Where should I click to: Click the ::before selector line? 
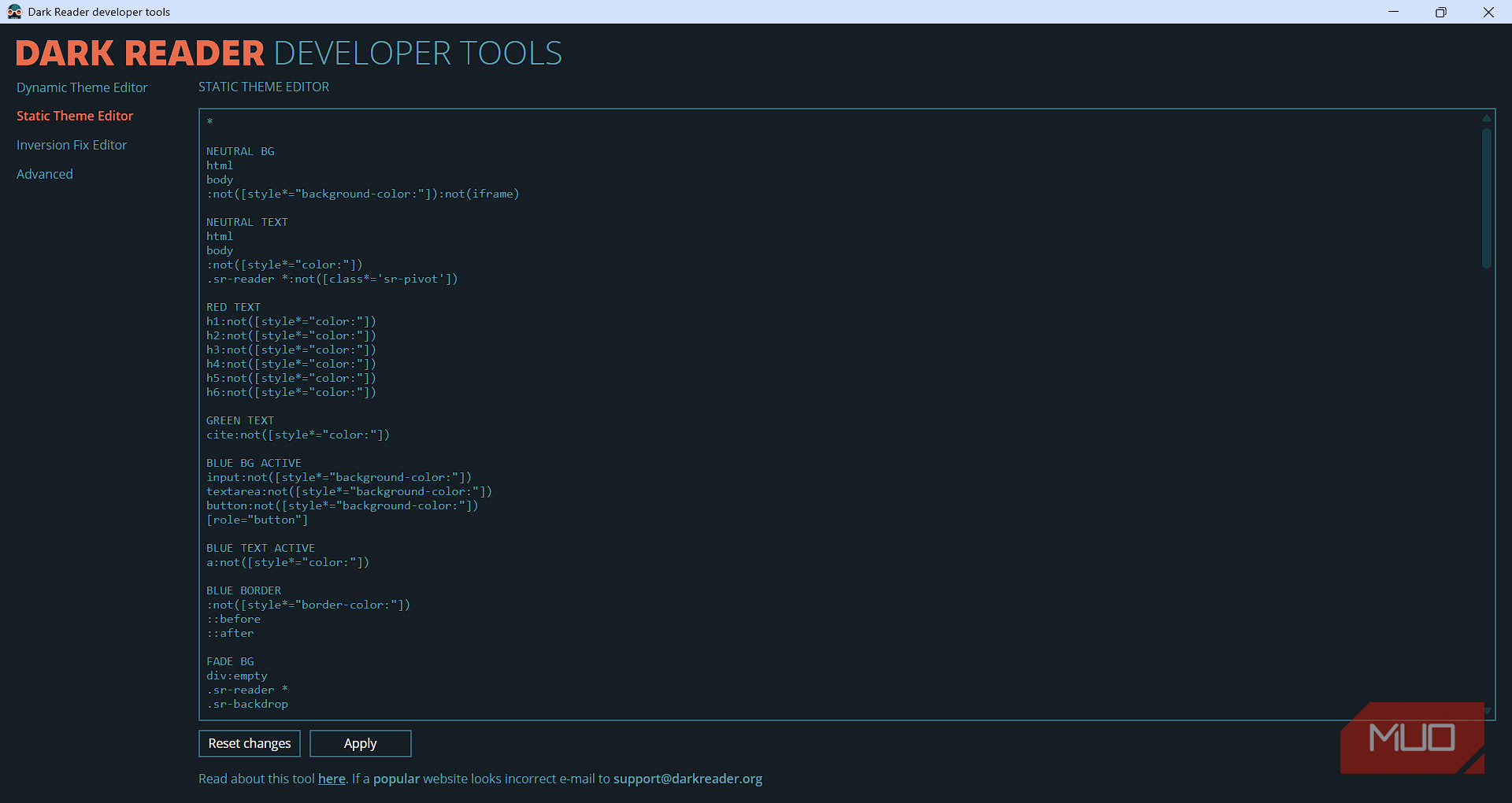coord(233,619)
